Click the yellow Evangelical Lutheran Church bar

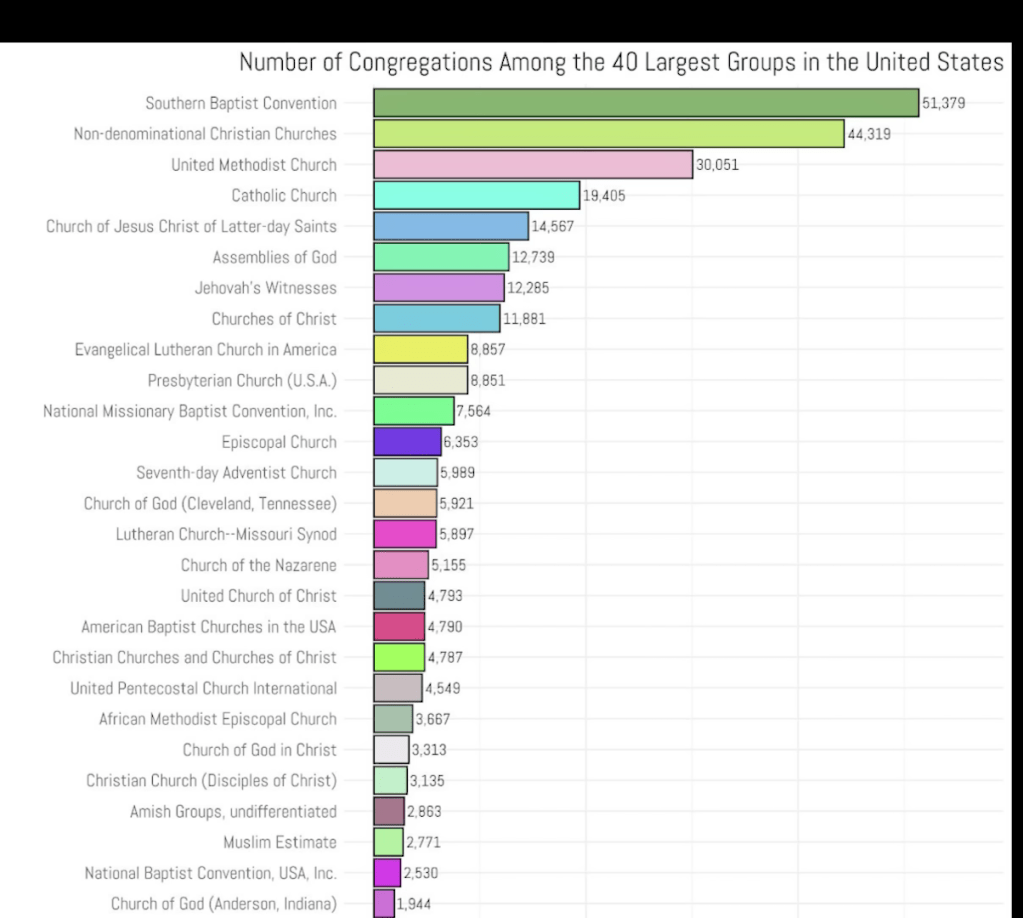click(421, 349)
